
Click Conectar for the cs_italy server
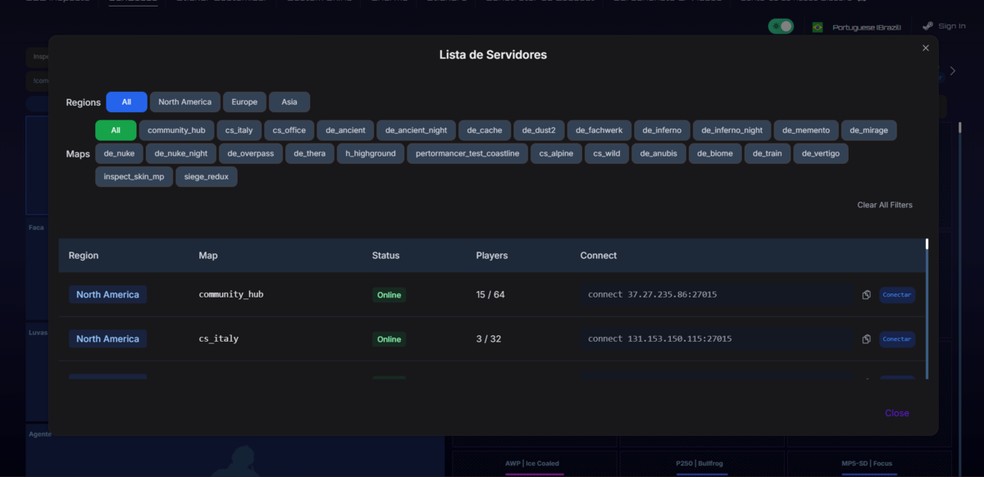[897, 339]
